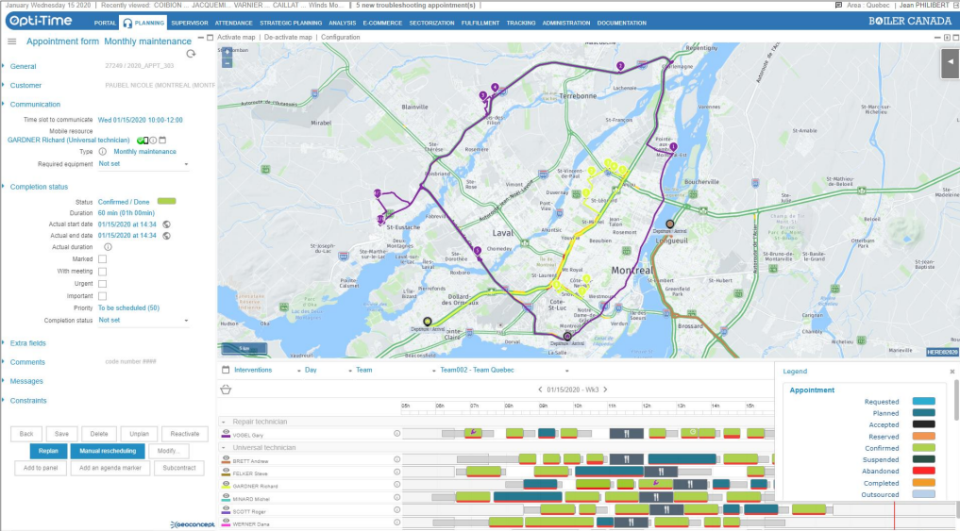The image size is (960, 531).
Task: Click Add an agenda marker button
Action: tap(110, 468)
